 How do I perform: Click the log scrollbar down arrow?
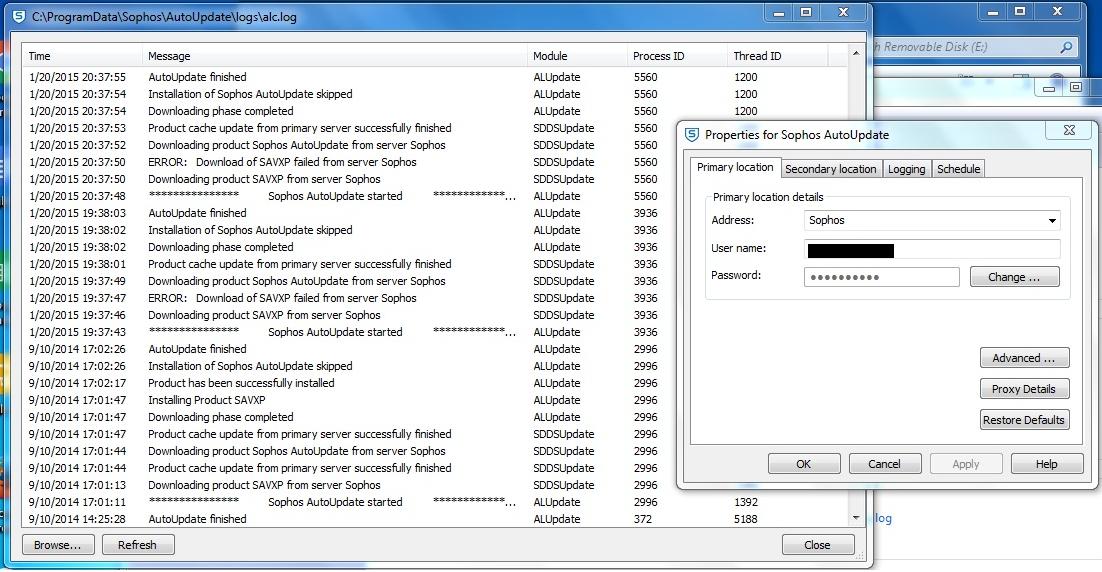(x=855, y=518)
